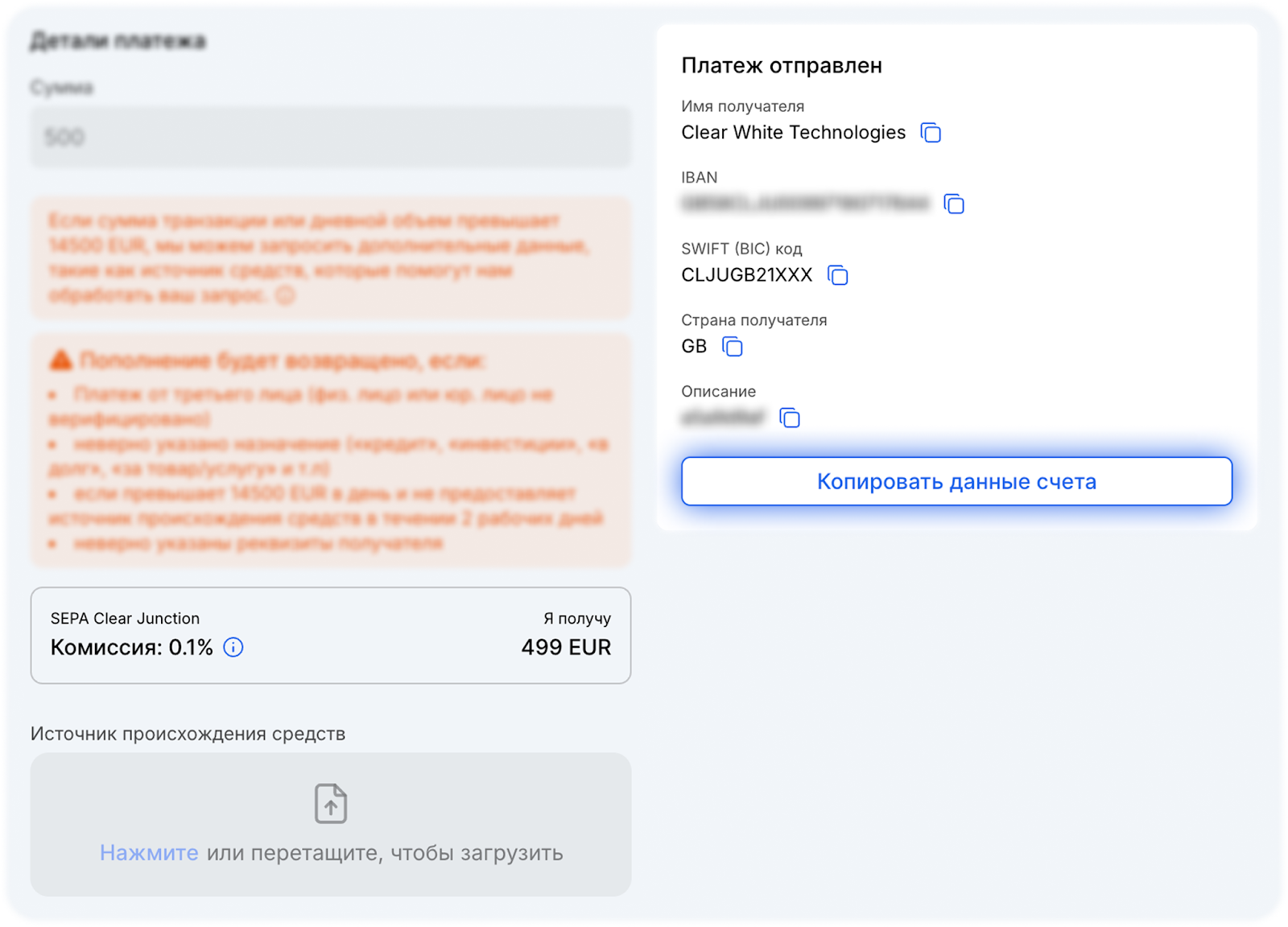
Task: Click the Clear White Technologies name text
Action: coord(794,133)
